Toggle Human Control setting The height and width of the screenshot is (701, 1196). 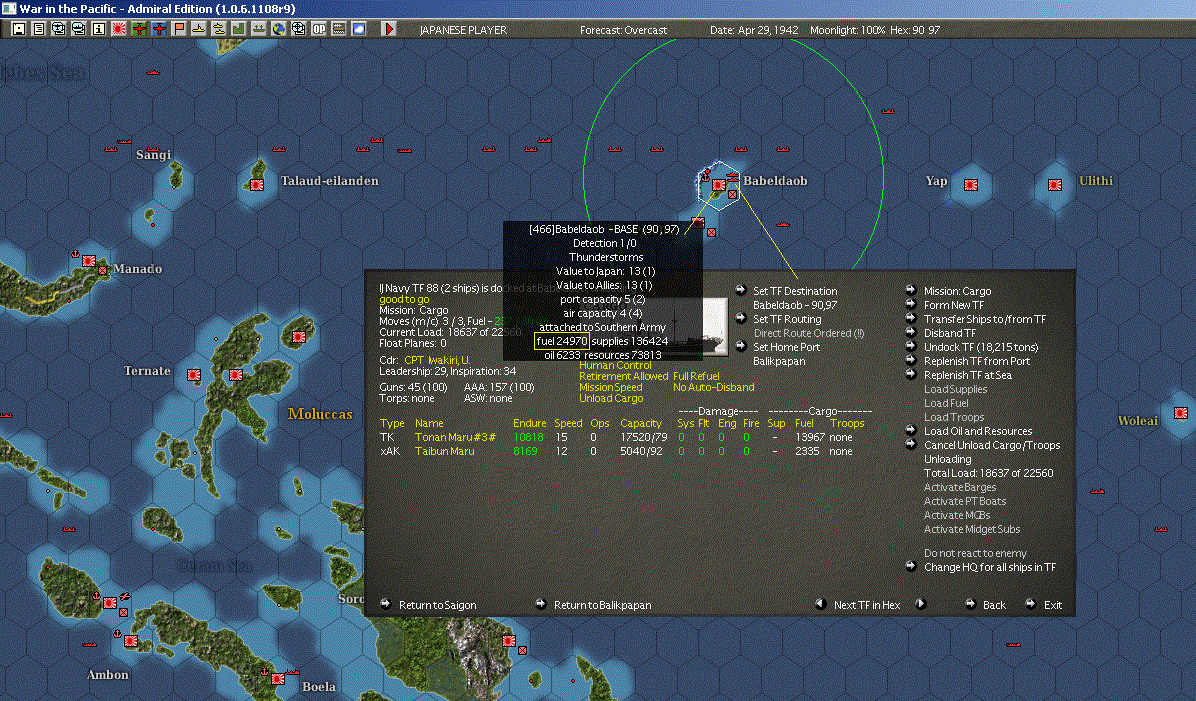tap(615, 365)
